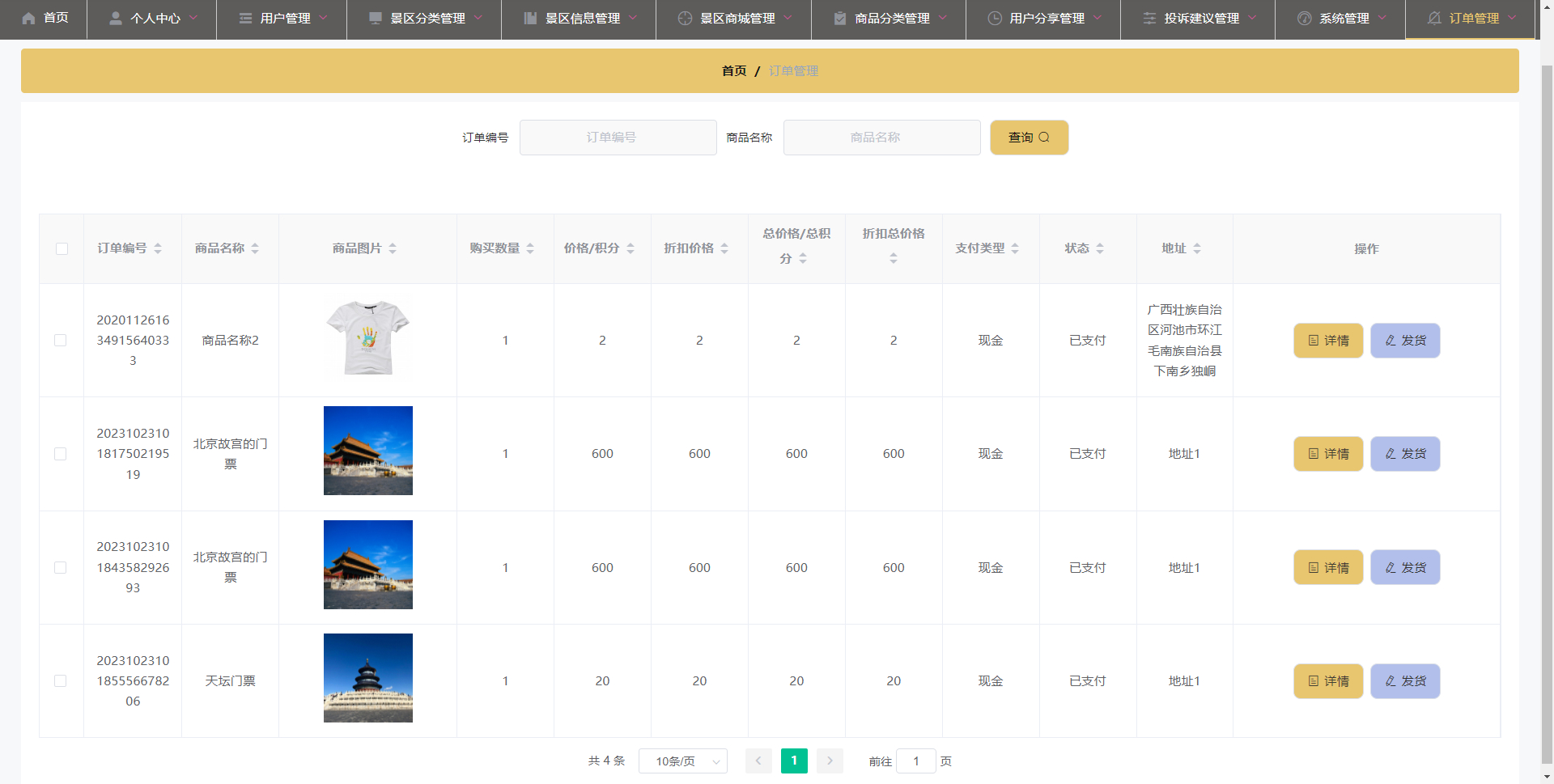
Task: Go to next page arrow
Action: pyautogui.click(x=830, y=761)
